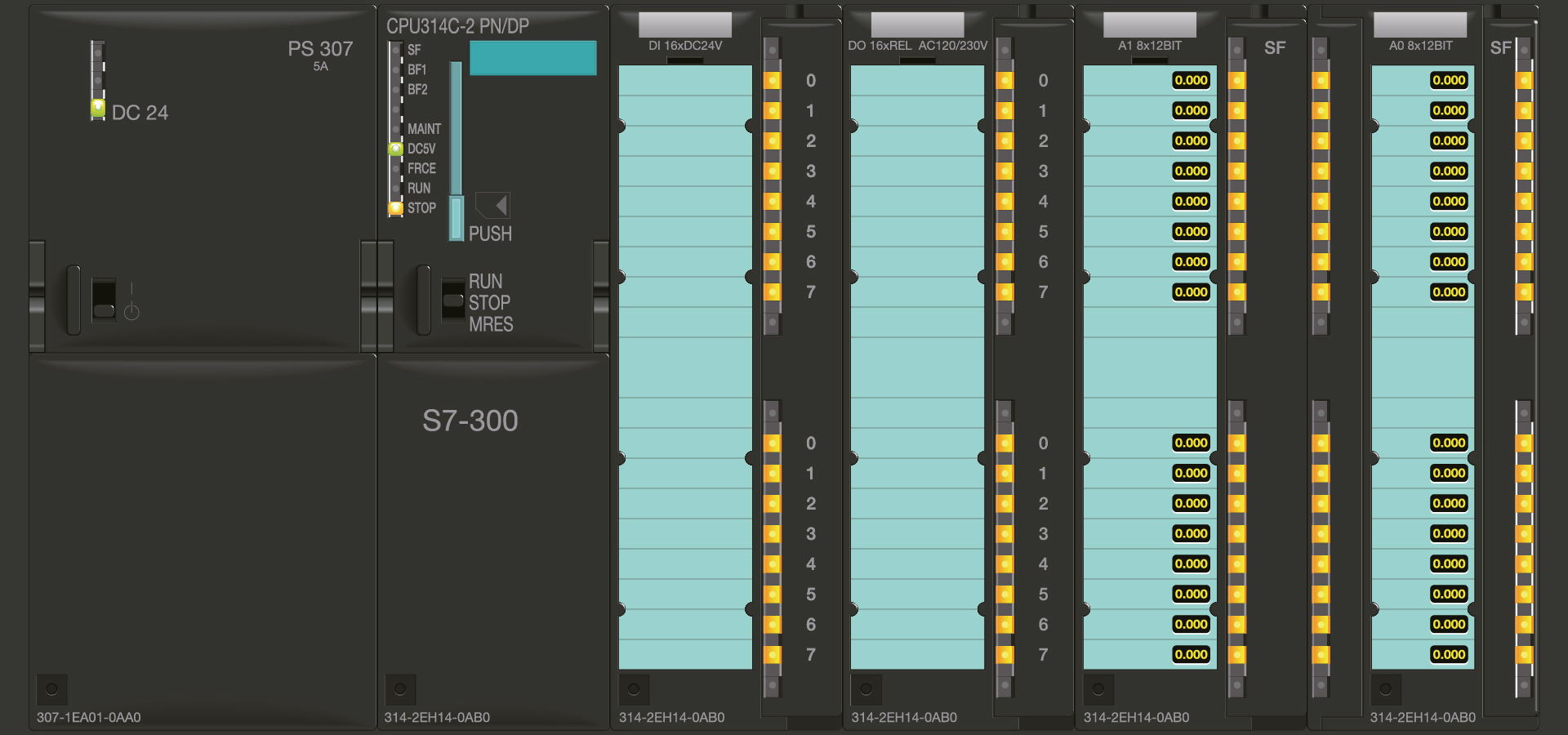
Task: Click last 0.000 value in A0 8x12BIT lower group
Action: click(1449, 654)
